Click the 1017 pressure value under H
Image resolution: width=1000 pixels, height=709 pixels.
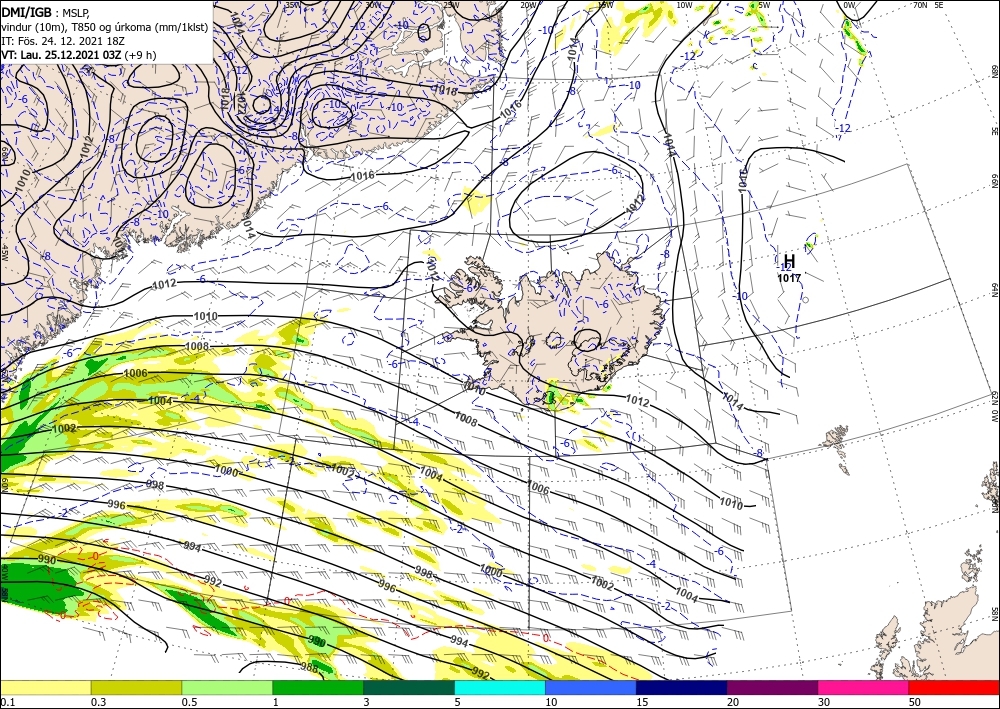coord(789,277)
